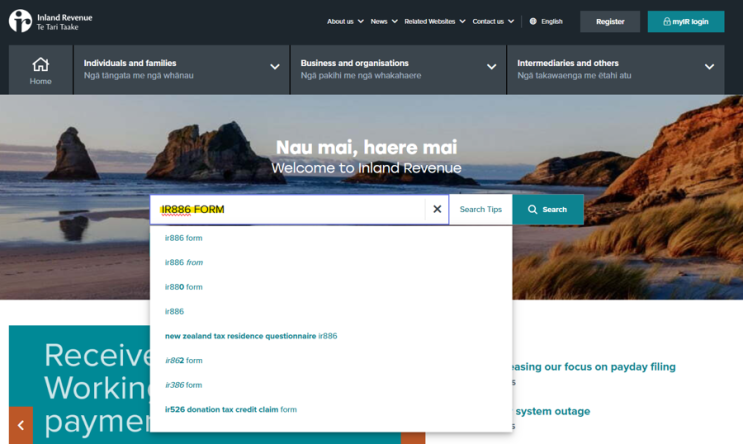Click the Register button
743x444 pixels.
610,21
